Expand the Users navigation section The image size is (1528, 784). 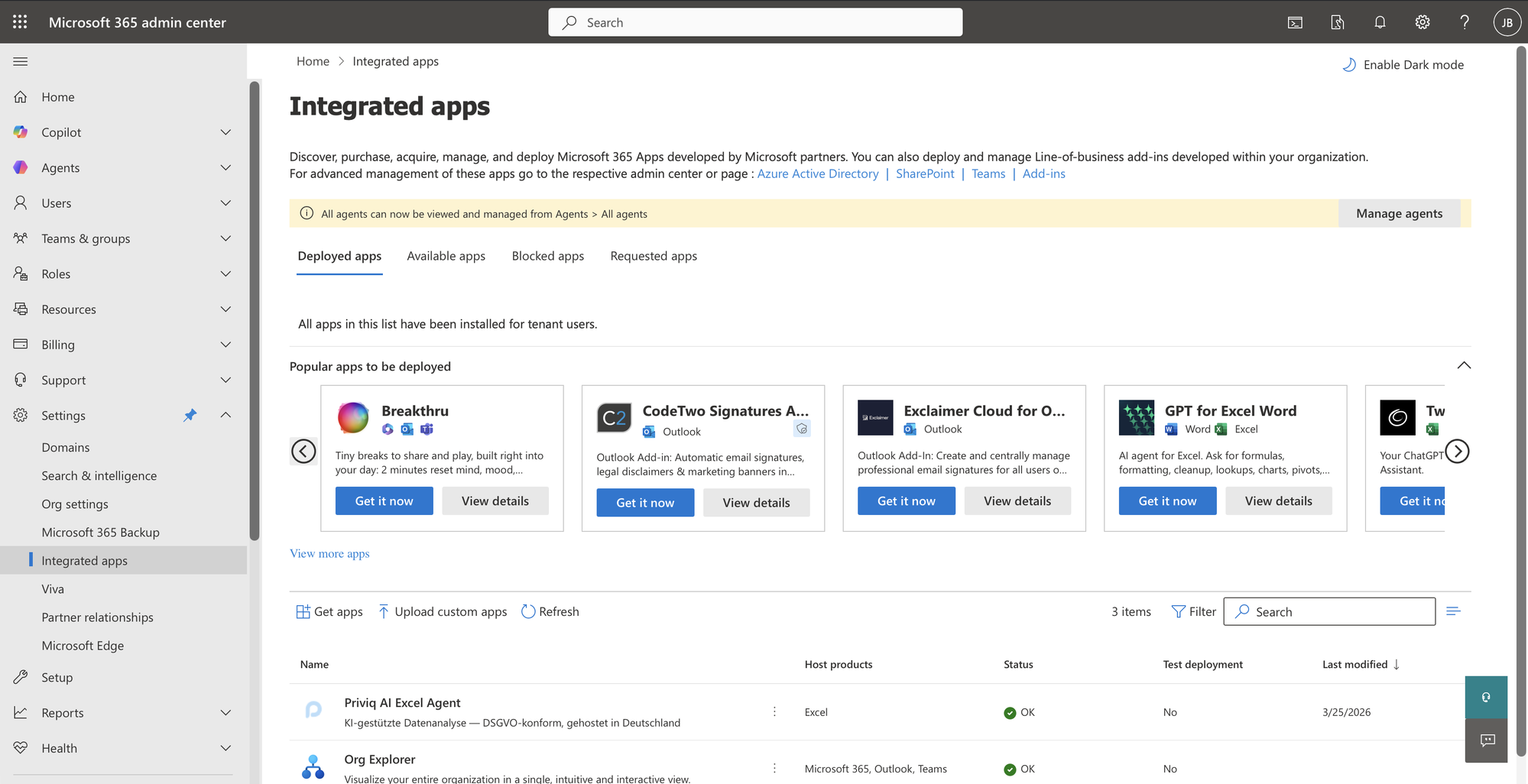[225, 202]
